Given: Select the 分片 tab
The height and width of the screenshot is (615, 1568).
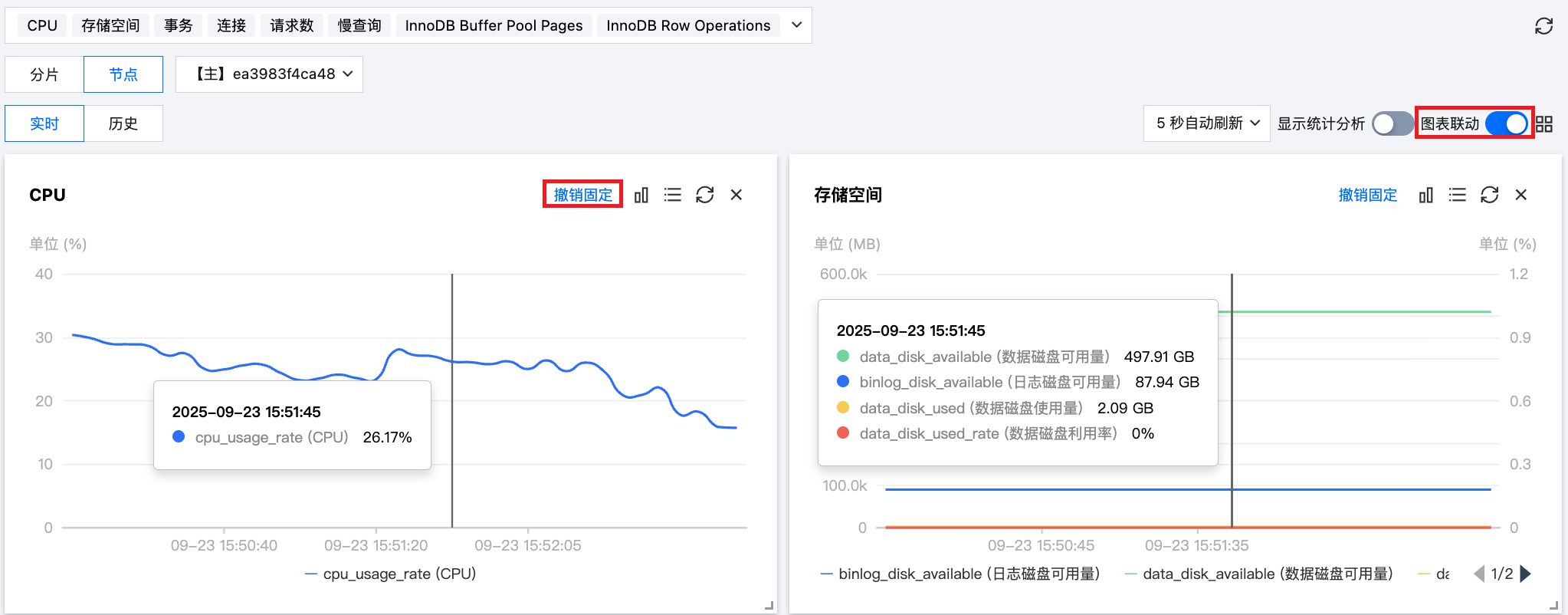Looking at the screenshot, I should pyautogui.click(x=44, y=74).
